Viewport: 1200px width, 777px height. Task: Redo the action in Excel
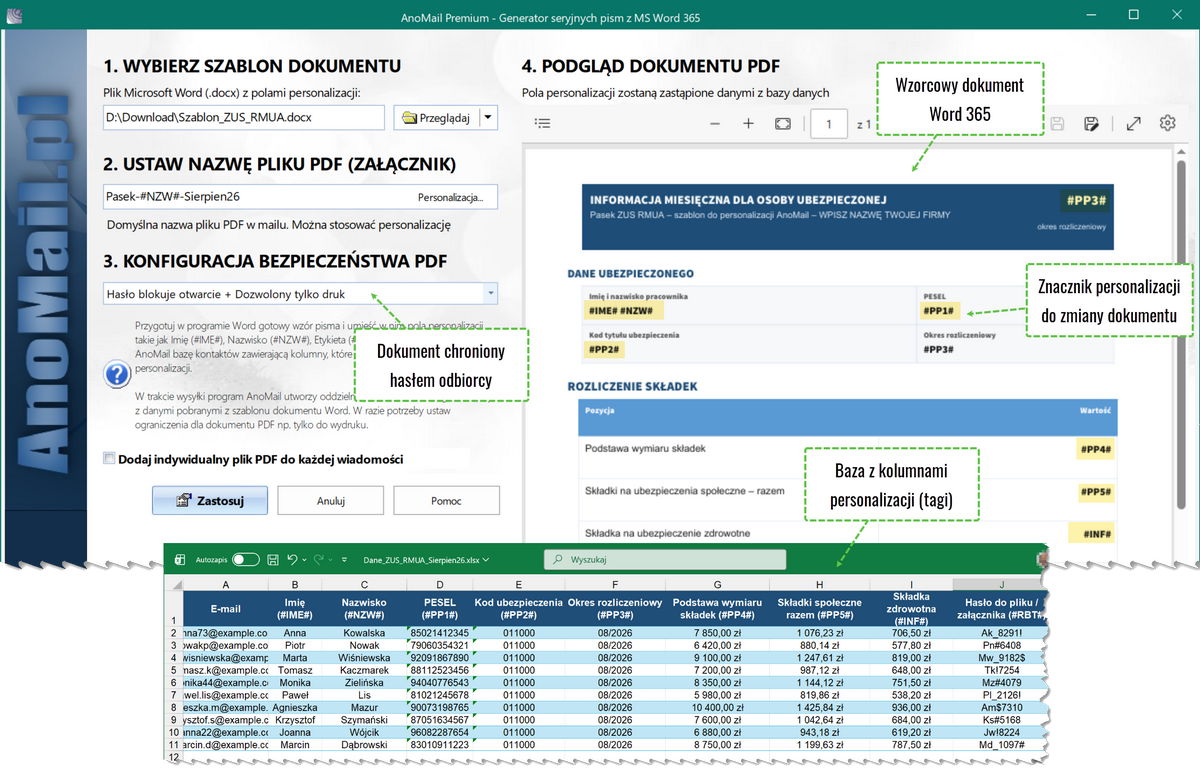[x=319, y=560]
